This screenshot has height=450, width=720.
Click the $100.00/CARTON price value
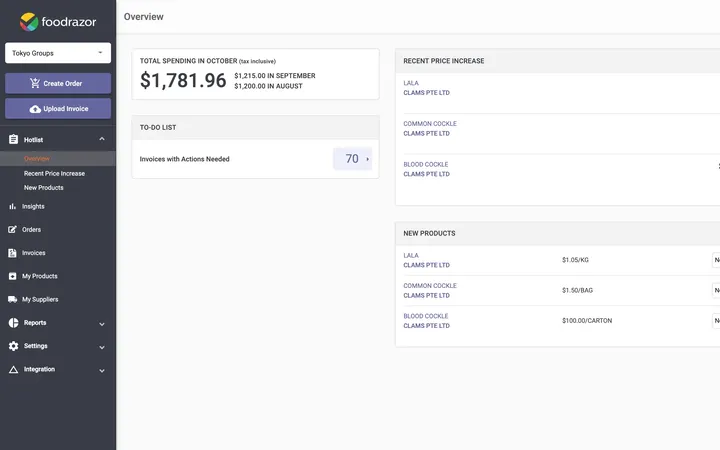pyautogui.click(x=587, y=321)
